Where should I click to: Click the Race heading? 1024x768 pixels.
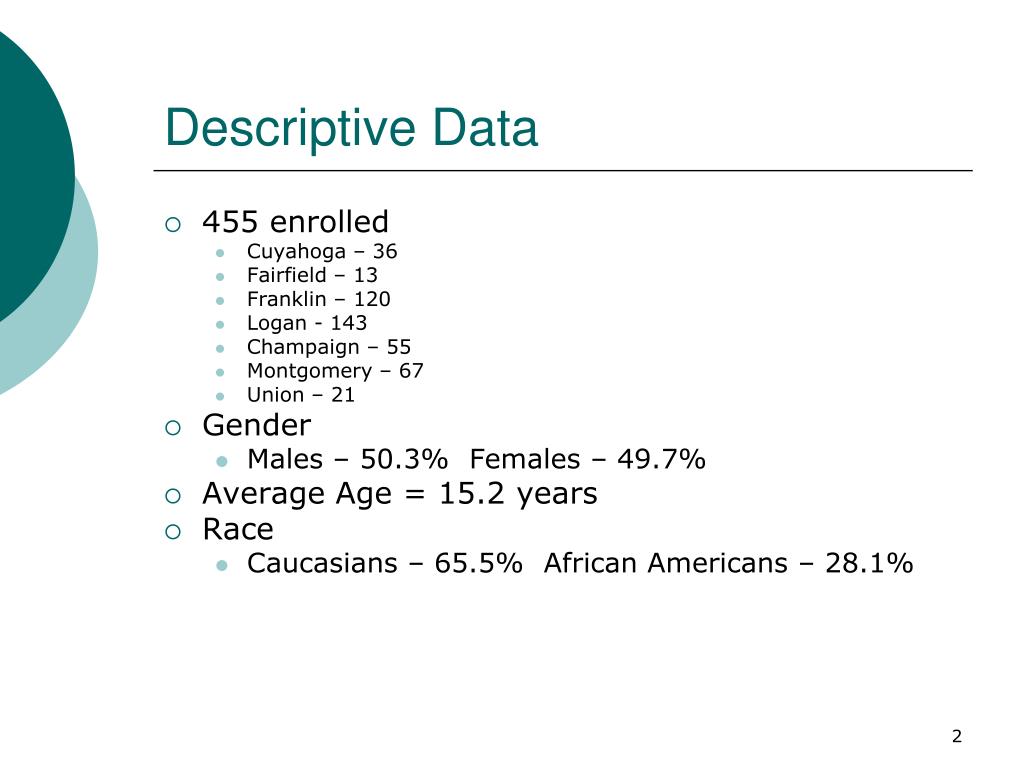(x=238, y=529)
